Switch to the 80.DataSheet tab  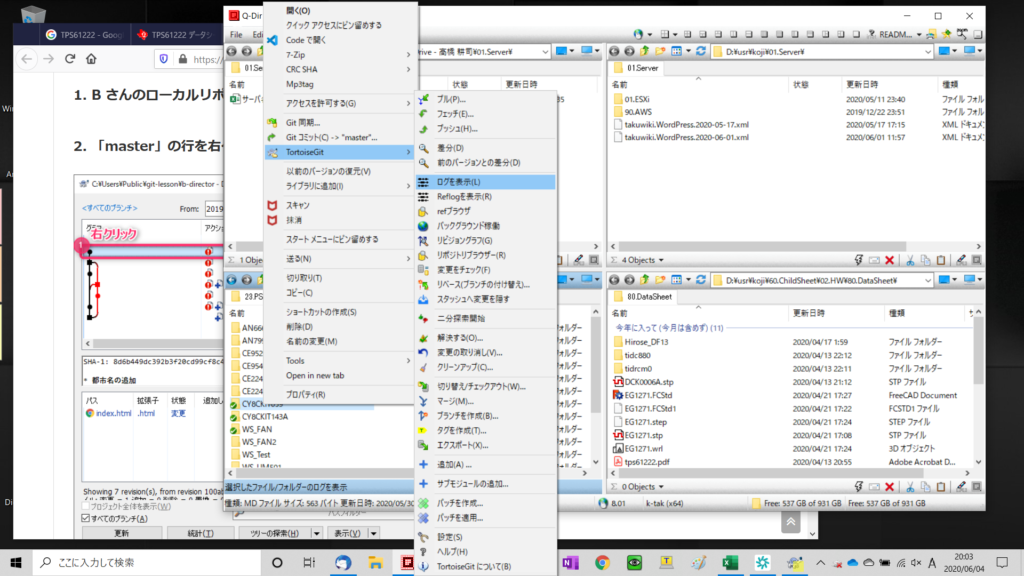[649, 297]
